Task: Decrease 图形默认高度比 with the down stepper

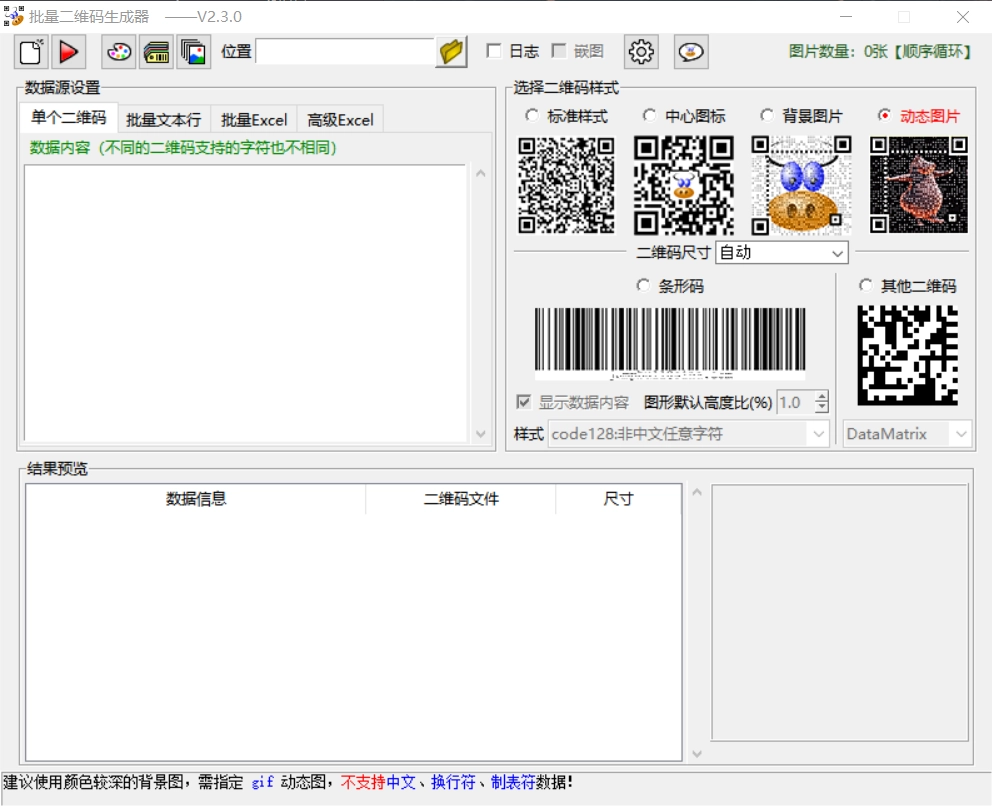Action: point(821,407)
